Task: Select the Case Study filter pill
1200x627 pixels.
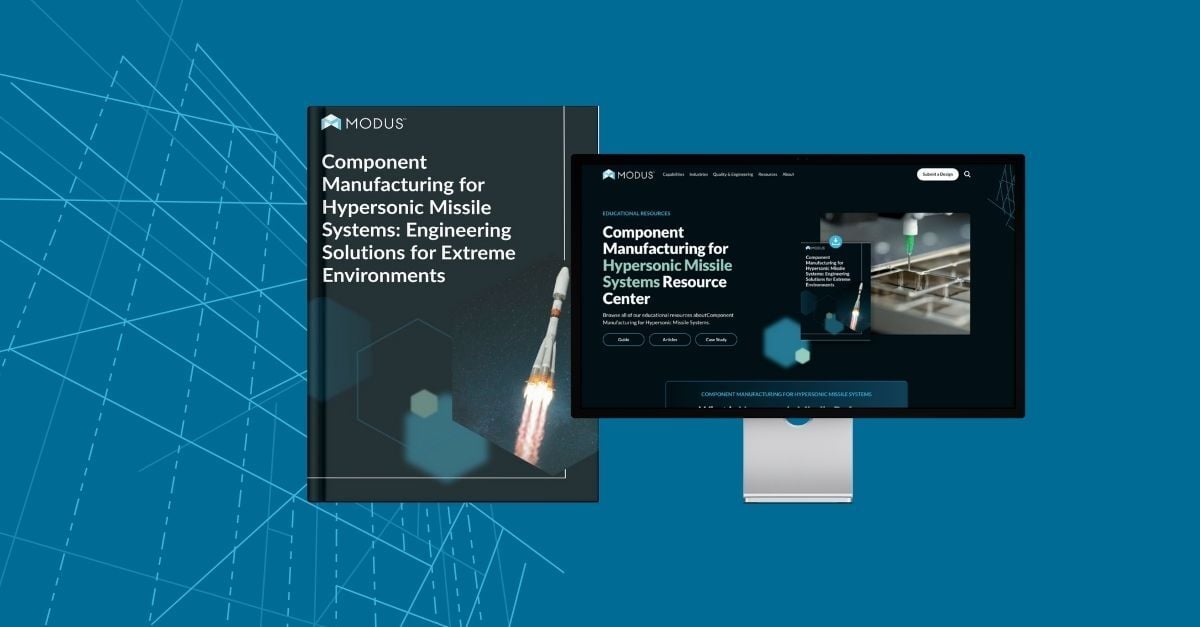Action: 715,339
